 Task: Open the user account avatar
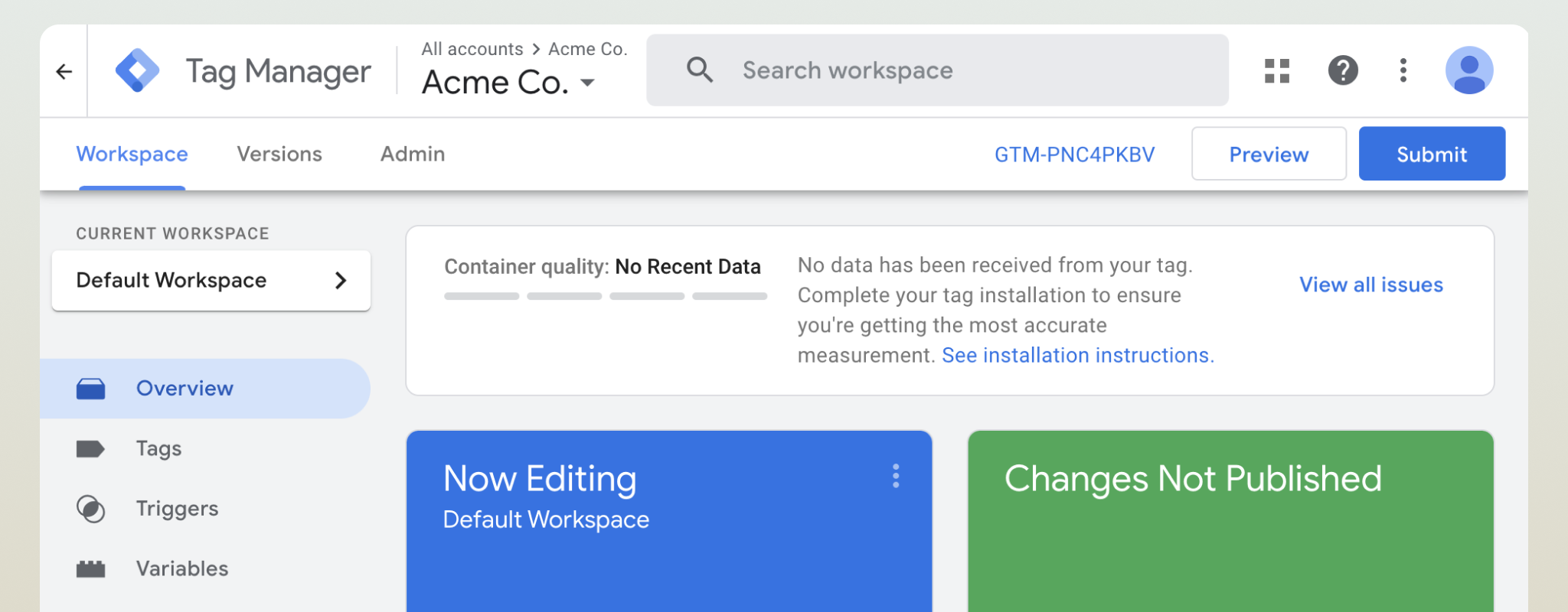click(x=1468, y=70)
